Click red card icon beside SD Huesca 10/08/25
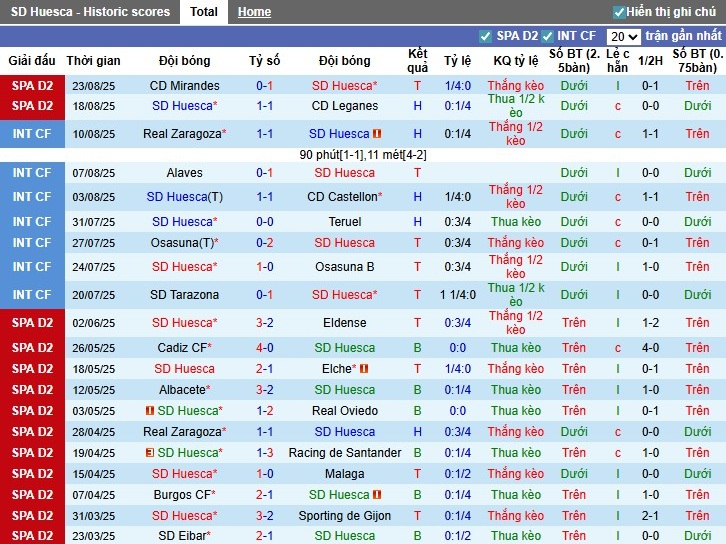Image resolution: width=726 pixels, height=544 pixels. pos(377,134)
